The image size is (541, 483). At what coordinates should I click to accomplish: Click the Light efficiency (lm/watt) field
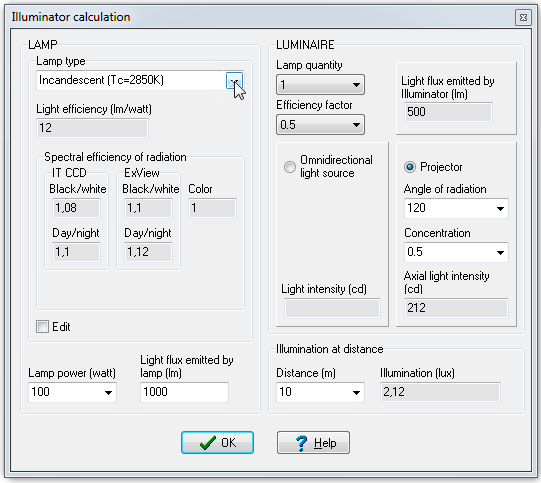coord(92,128)
